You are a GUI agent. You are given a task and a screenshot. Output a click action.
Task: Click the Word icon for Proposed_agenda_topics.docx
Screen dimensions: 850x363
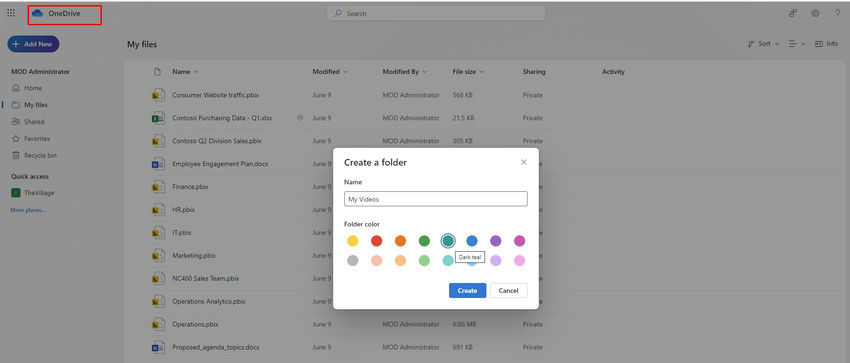(158, 347)
